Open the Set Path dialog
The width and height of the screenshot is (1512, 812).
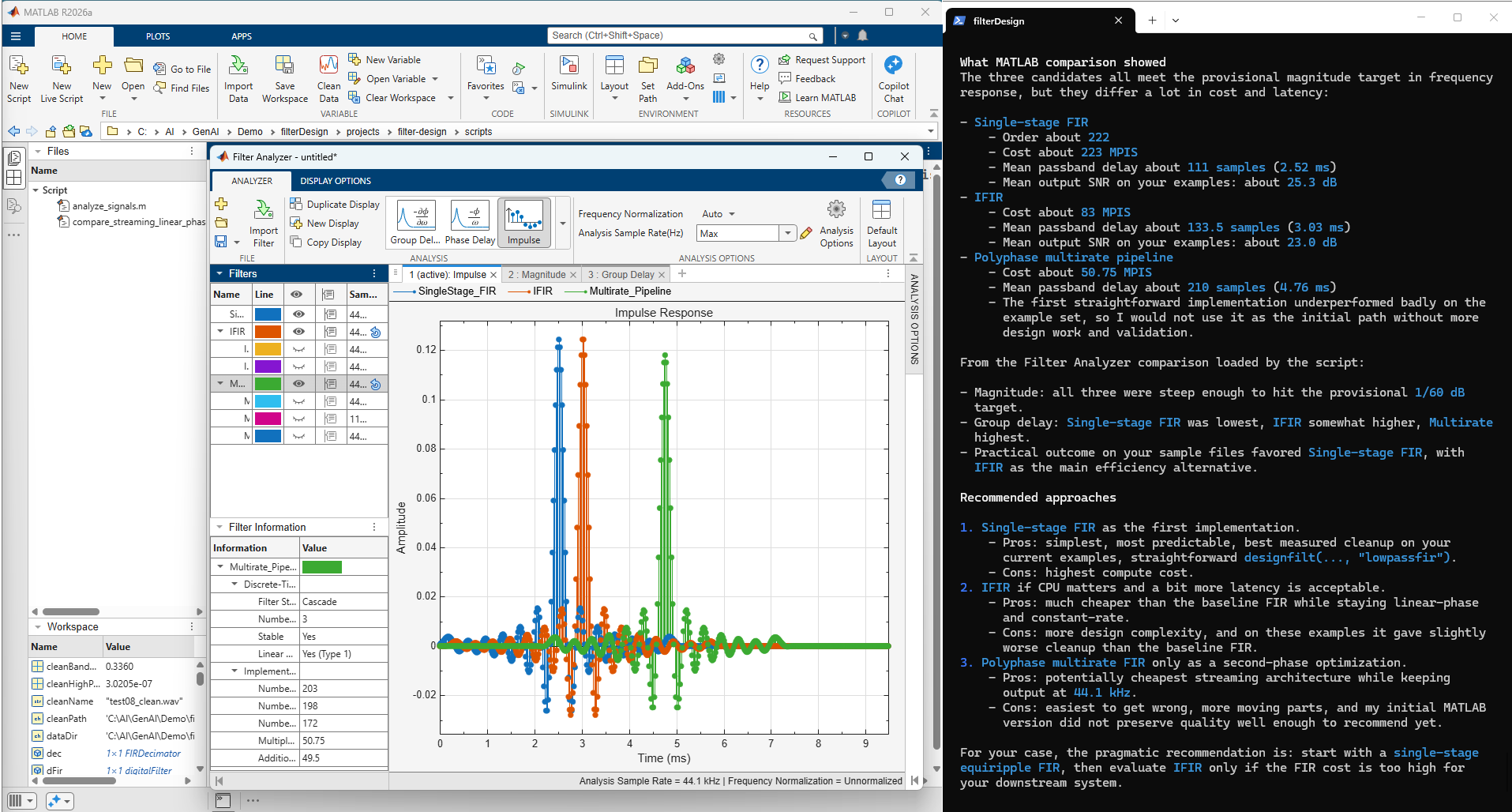(647, 77)
